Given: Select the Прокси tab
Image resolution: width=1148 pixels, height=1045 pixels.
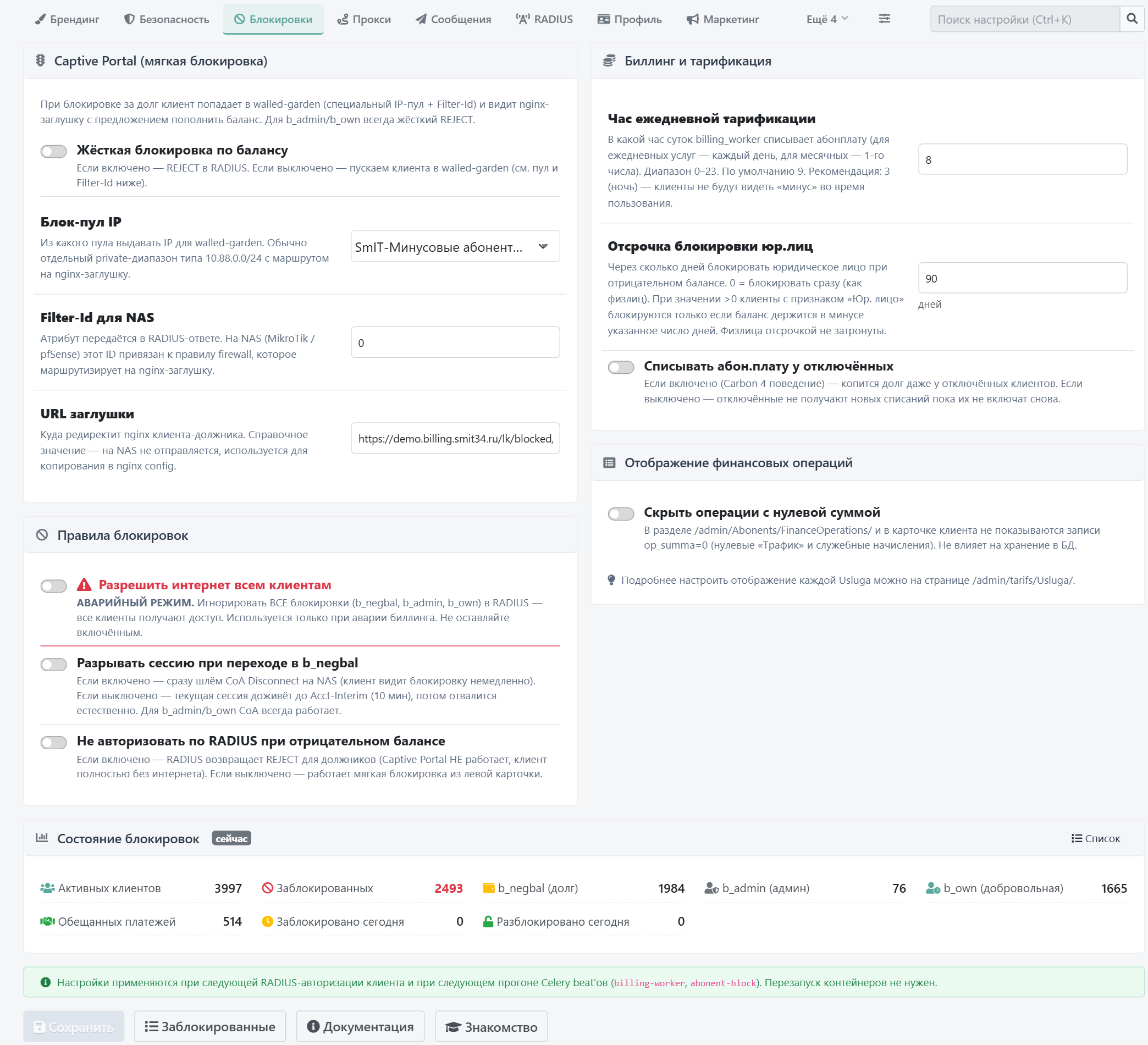Looking at the screenshot, I should coord(364,19).
